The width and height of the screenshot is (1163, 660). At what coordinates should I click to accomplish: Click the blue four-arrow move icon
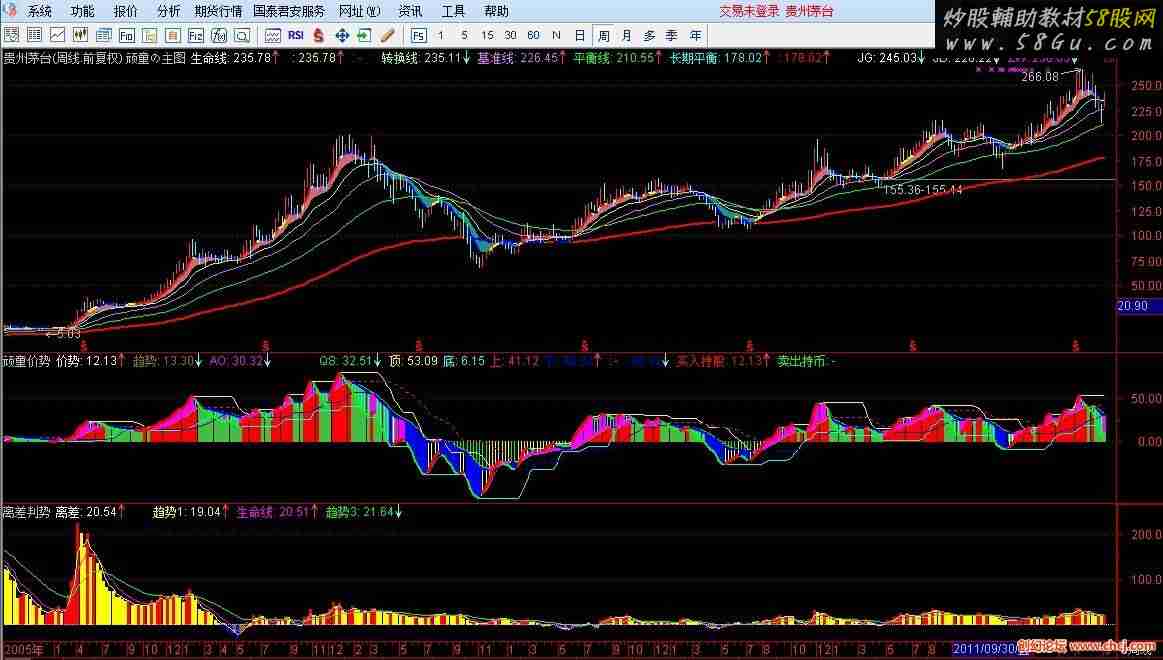[x=341, y=35]
